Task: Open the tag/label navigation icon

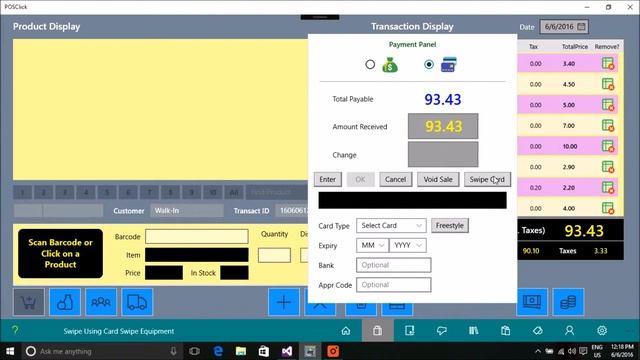Action: pyautogui.click(x=538, y=331)
